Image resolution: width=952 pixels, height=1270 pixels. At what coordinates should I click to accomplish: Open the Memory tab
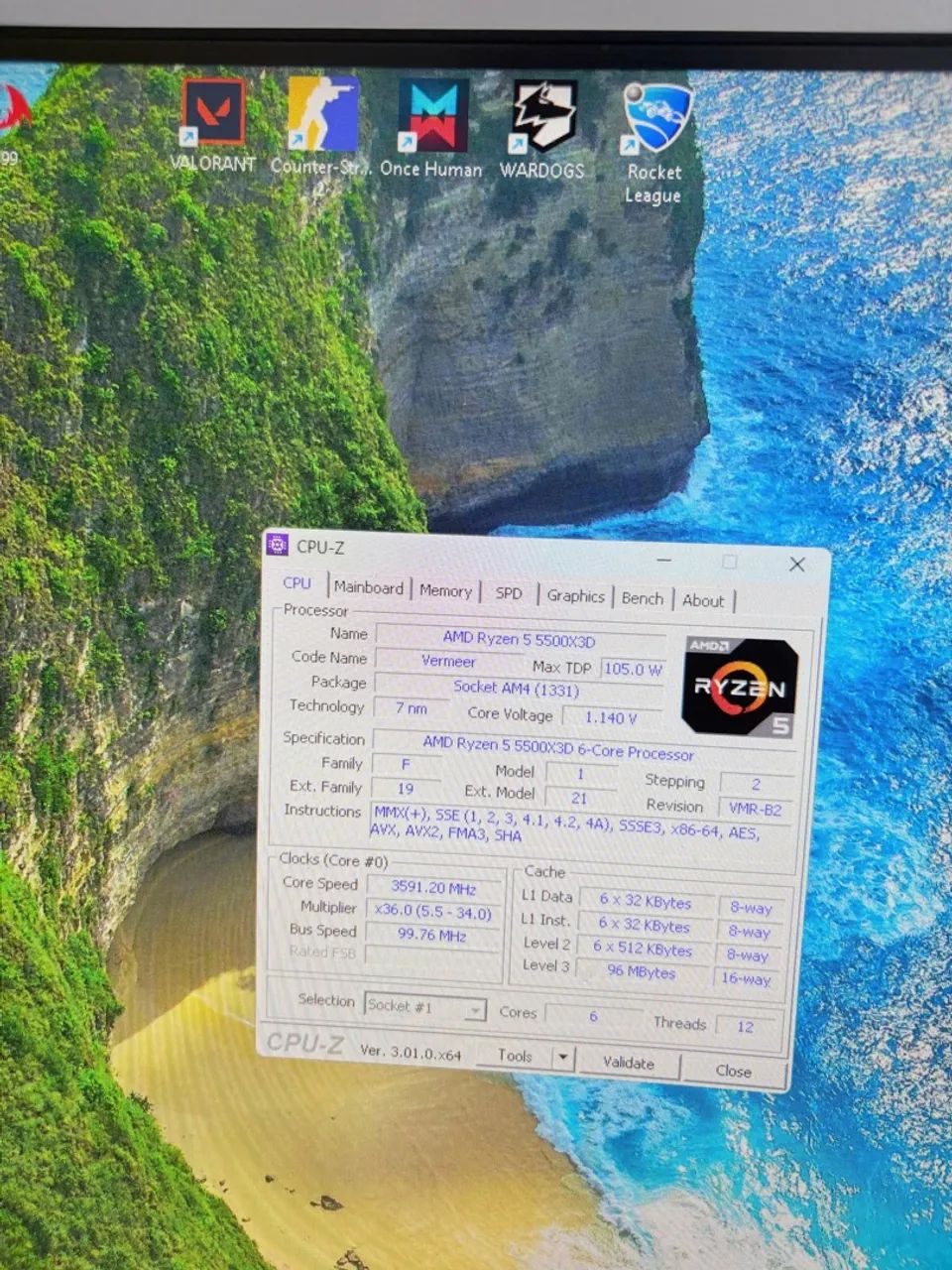pyautogui.click(x=445, y=591)
